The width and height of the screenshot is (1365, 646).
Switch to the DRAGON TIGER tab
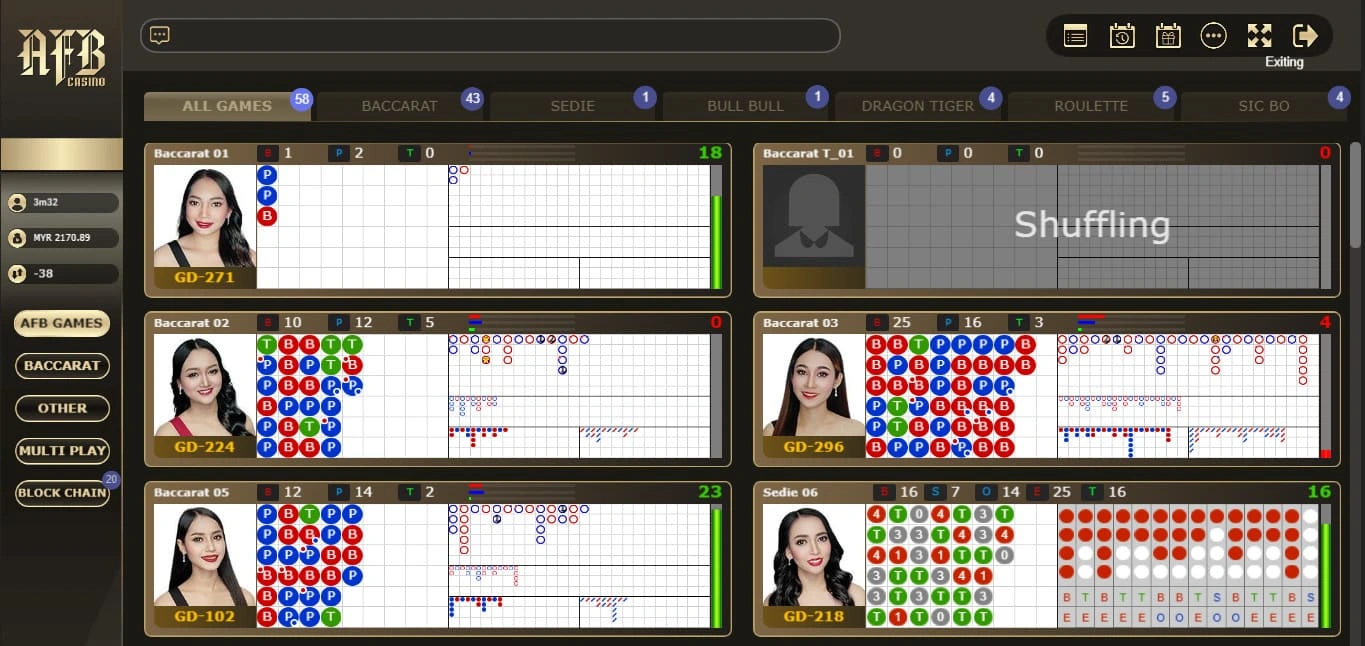point(916,106)
